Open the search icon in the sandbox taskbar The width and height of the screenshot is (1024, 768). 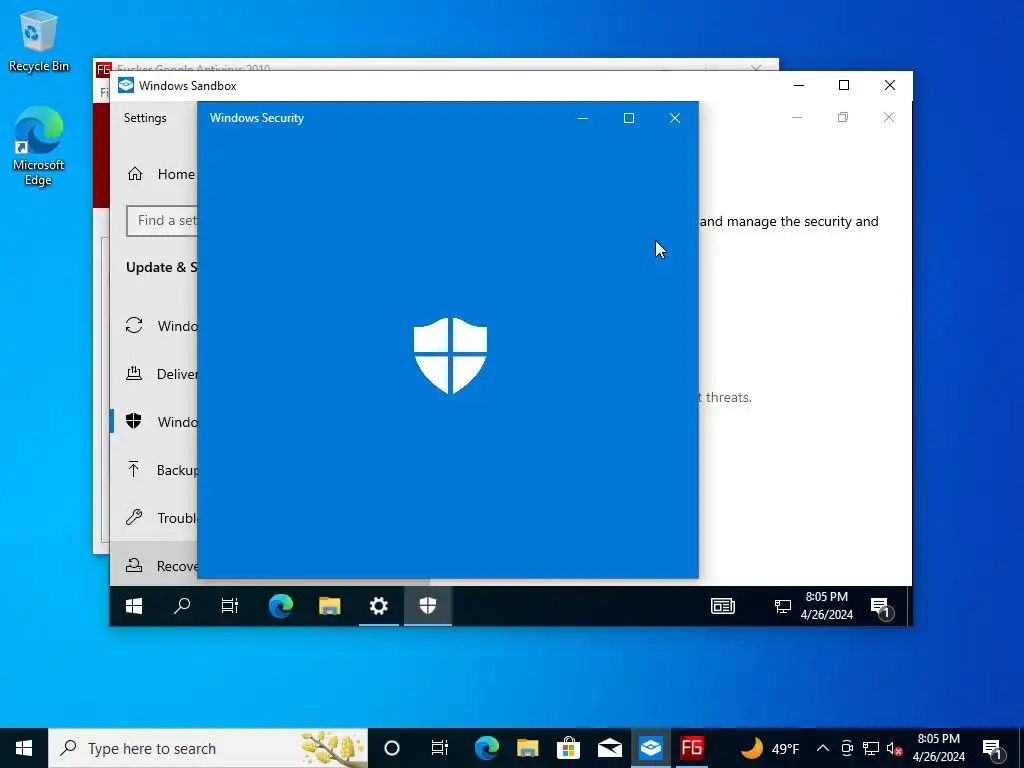coord(182,606)
